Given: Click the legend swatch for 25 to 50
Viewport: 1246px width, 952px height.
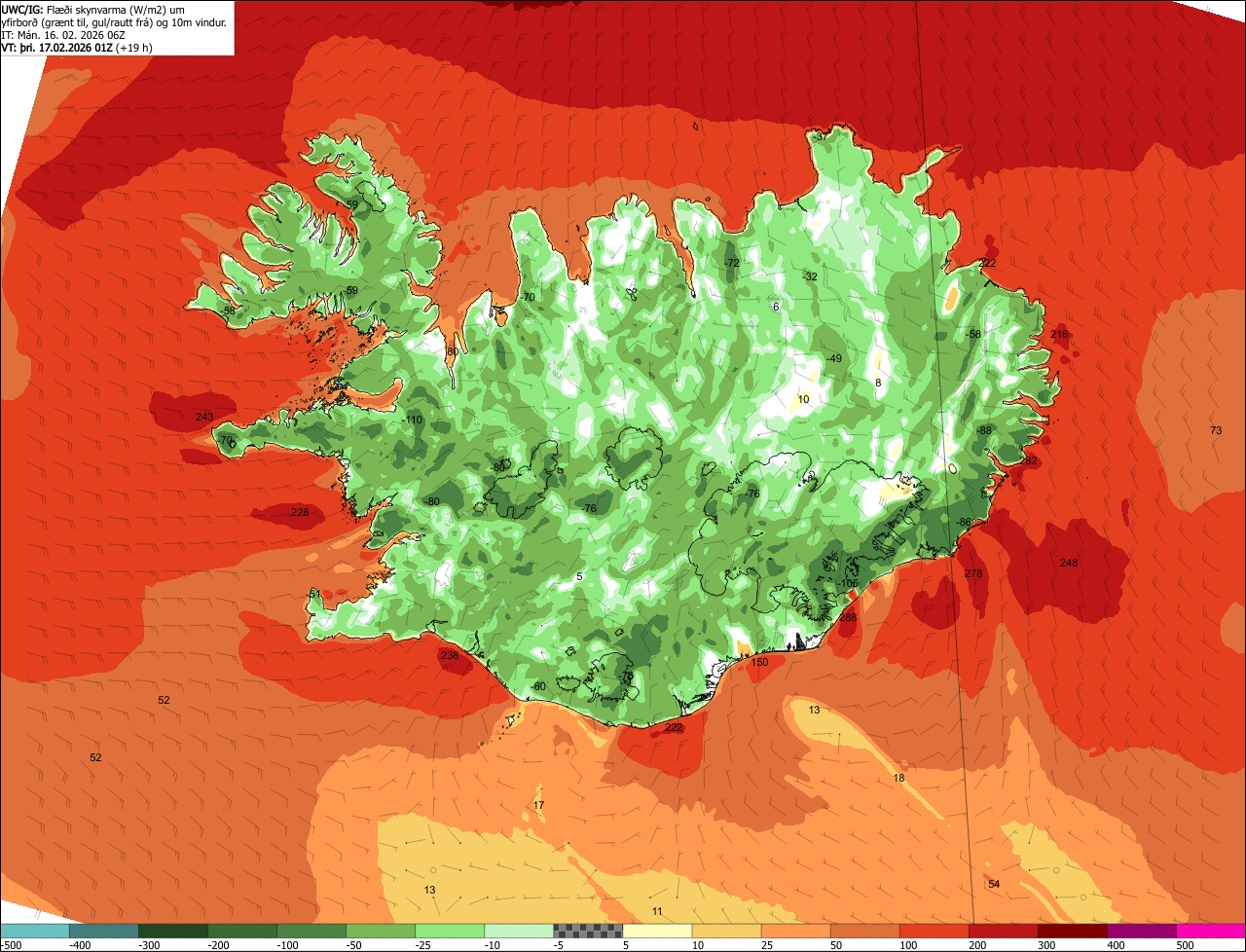Looking at the screenshot, I should [796, 931].
